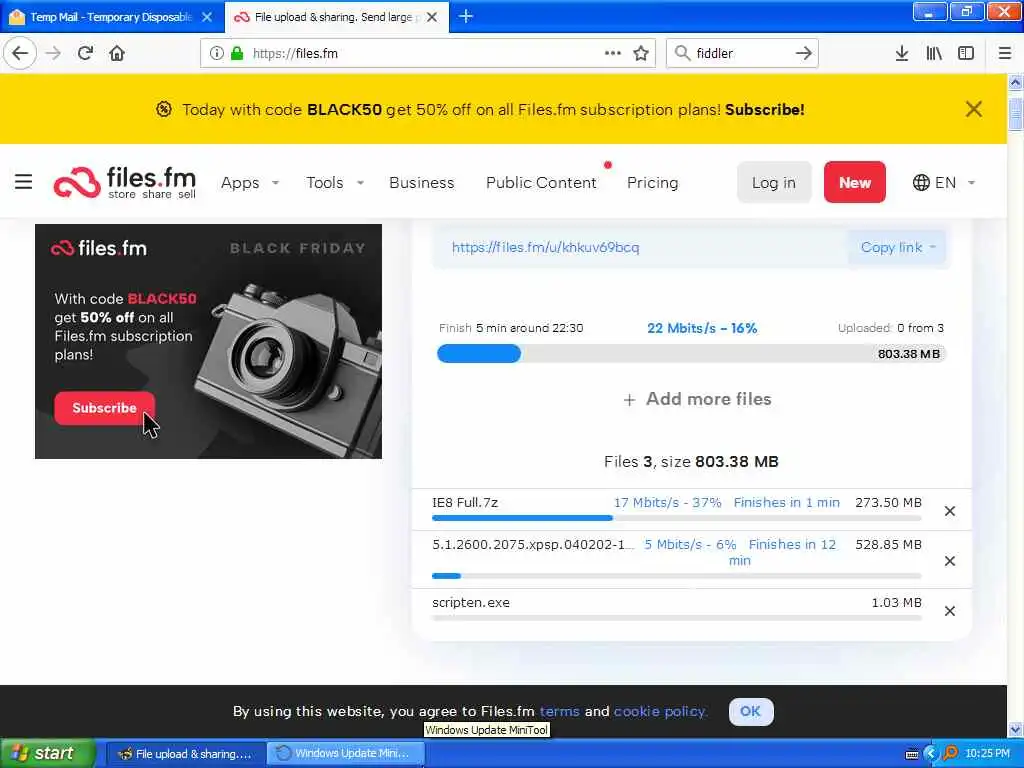Go to the Pricing page
The height and width of the screenshot is (768, 1024).
pyautogui.click(x=652, y=183)
